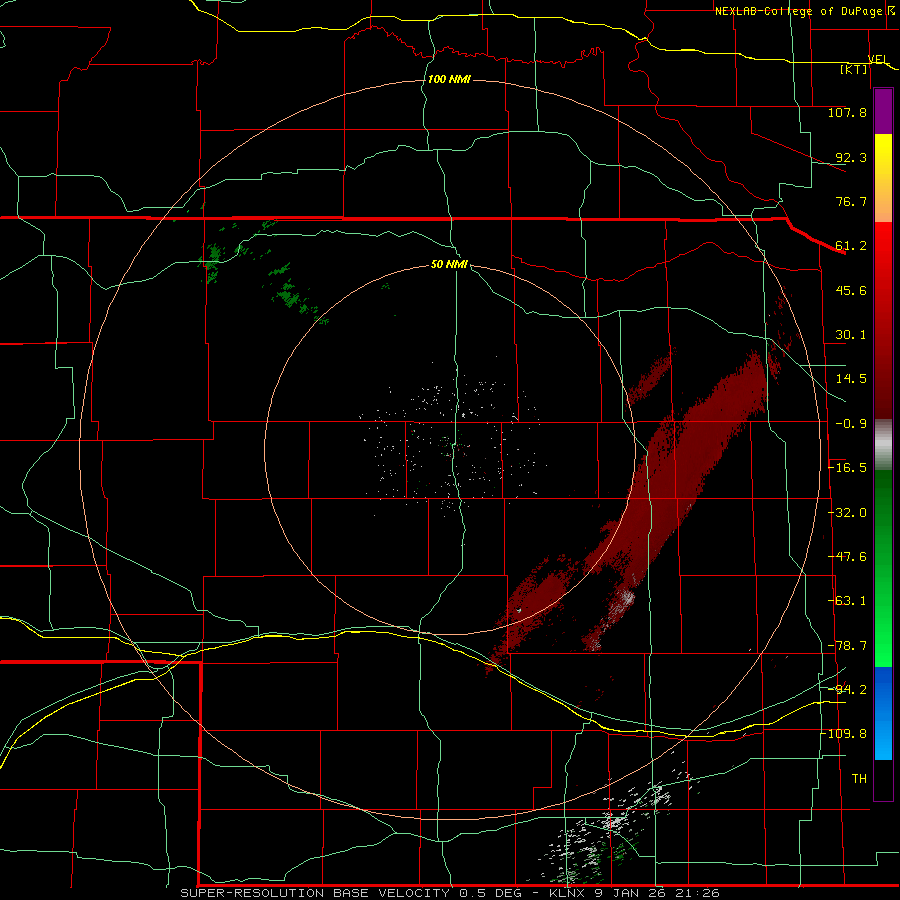900x900 pixels.
Task: Click the TH legend label
Action: (859, 779)
